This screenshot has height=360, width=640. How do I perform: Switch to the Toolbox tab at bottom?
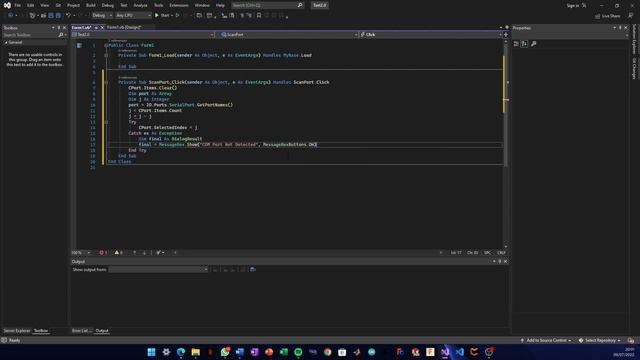(41, 331)
